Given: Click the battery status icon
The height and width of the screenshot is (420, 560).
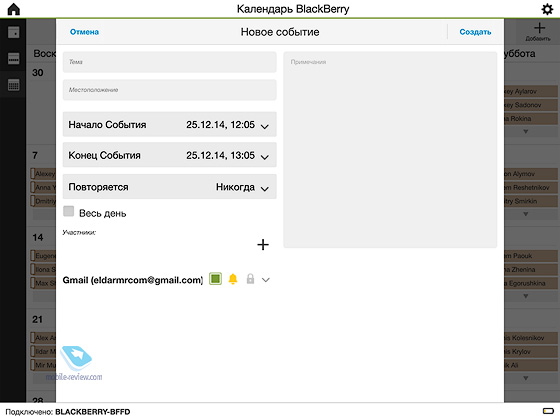Looking at the screenshot, I should pyautogui.click(x=548, y=411).
